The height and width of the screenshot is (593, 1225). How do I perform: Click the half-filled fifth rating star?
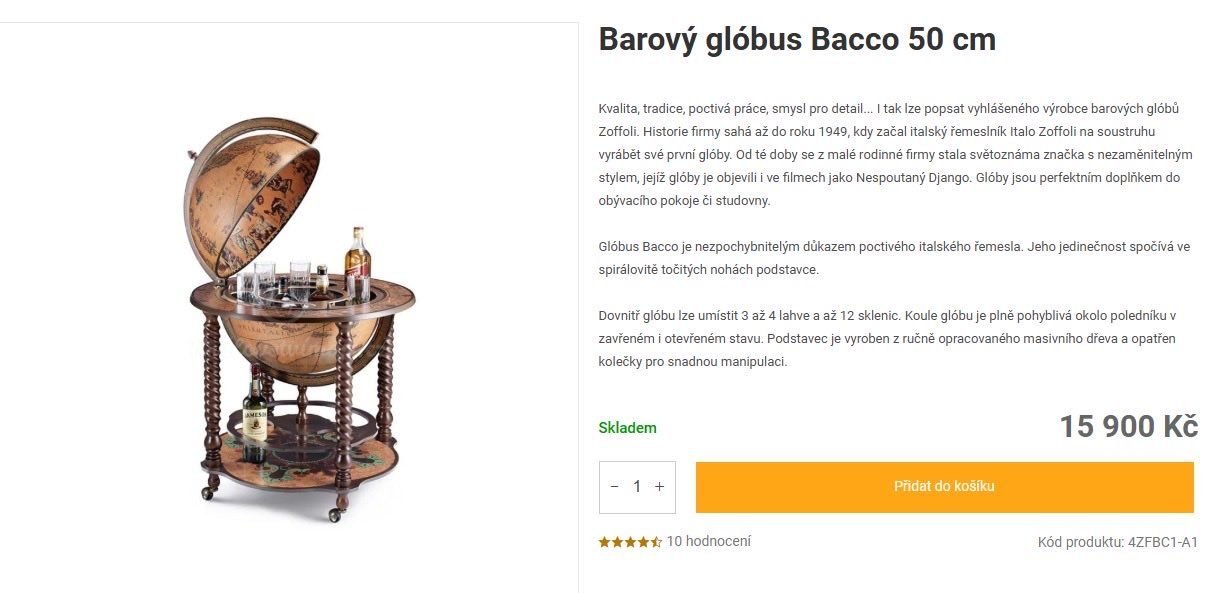pyautogui.click(x=656, y=542)
